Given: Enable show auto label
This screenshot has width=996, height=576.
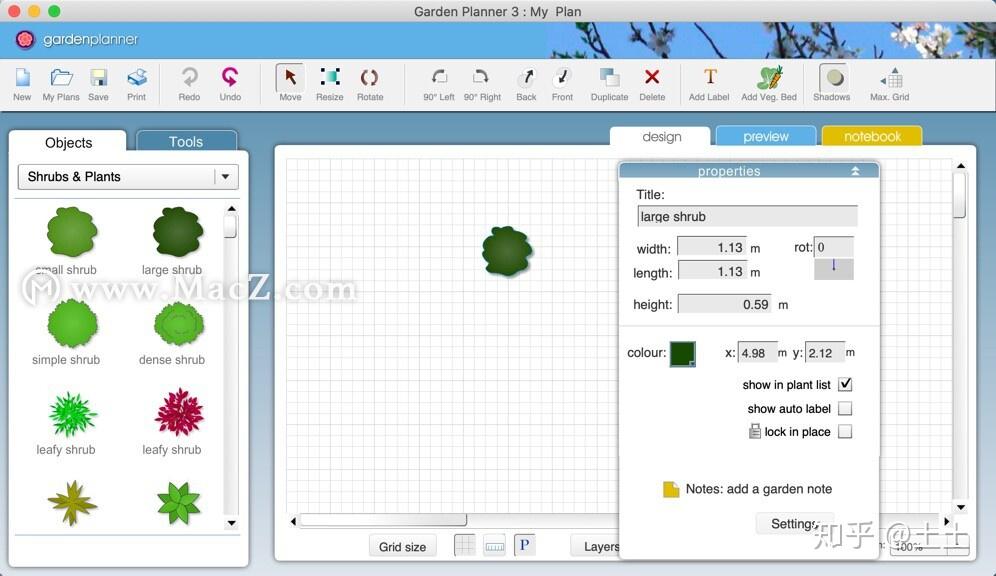Looking at the screenshot, I should tap(845, 408).
